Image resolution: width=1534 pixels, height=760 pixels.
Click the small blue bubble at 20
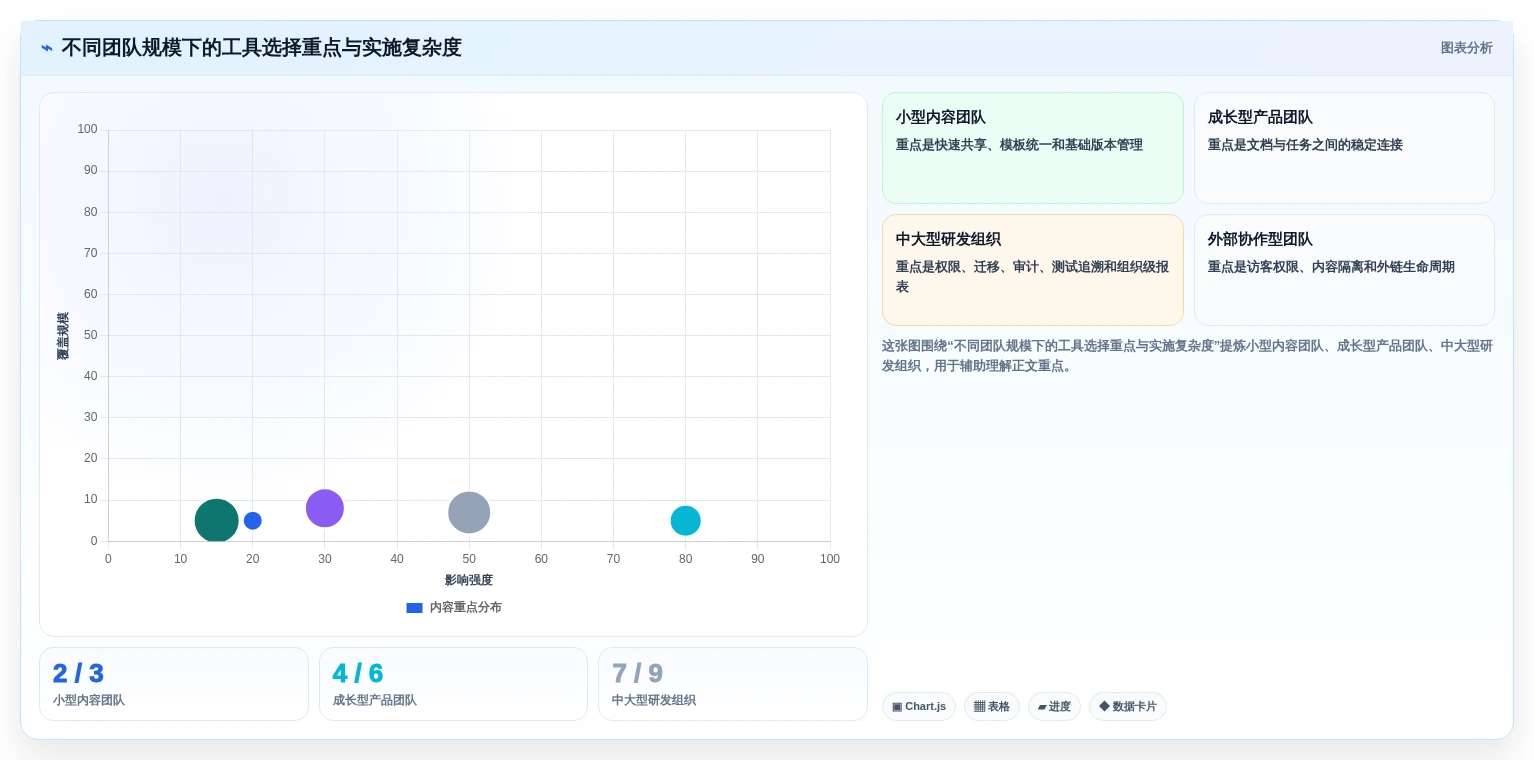(253, 520)
